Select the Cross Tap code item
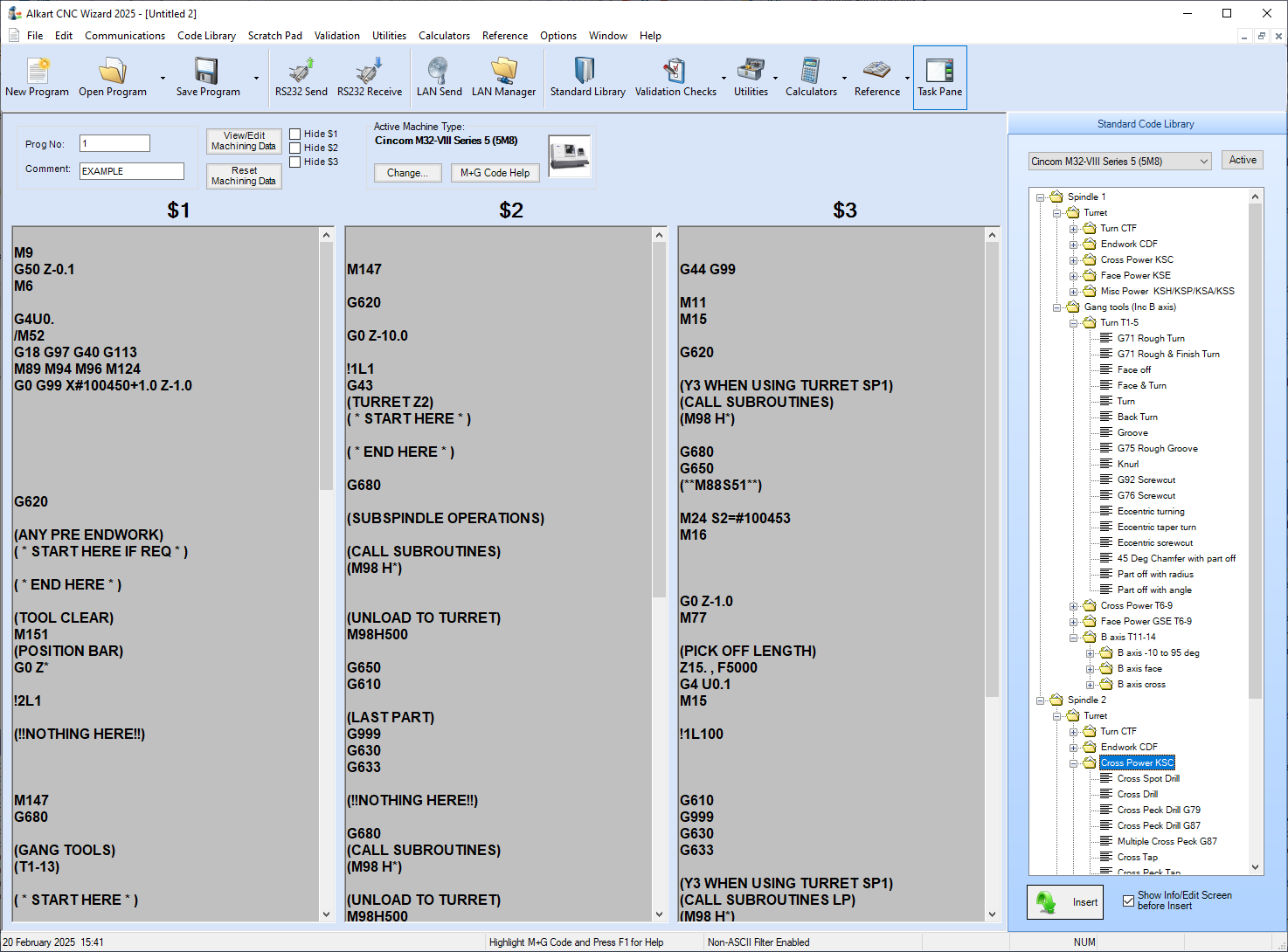 tap(1138, 857)
